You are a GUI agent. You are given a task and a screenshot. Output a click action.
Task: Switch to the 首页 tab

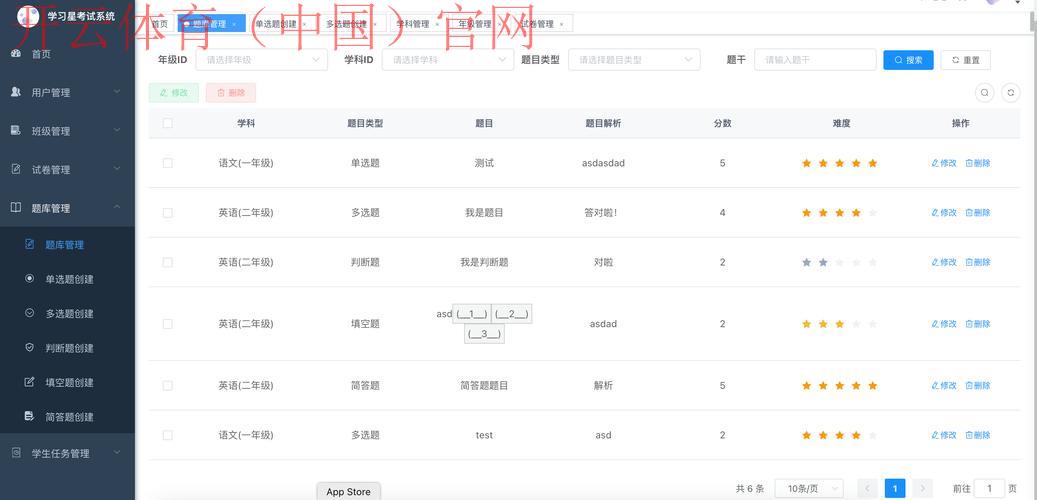coord(161,24)
